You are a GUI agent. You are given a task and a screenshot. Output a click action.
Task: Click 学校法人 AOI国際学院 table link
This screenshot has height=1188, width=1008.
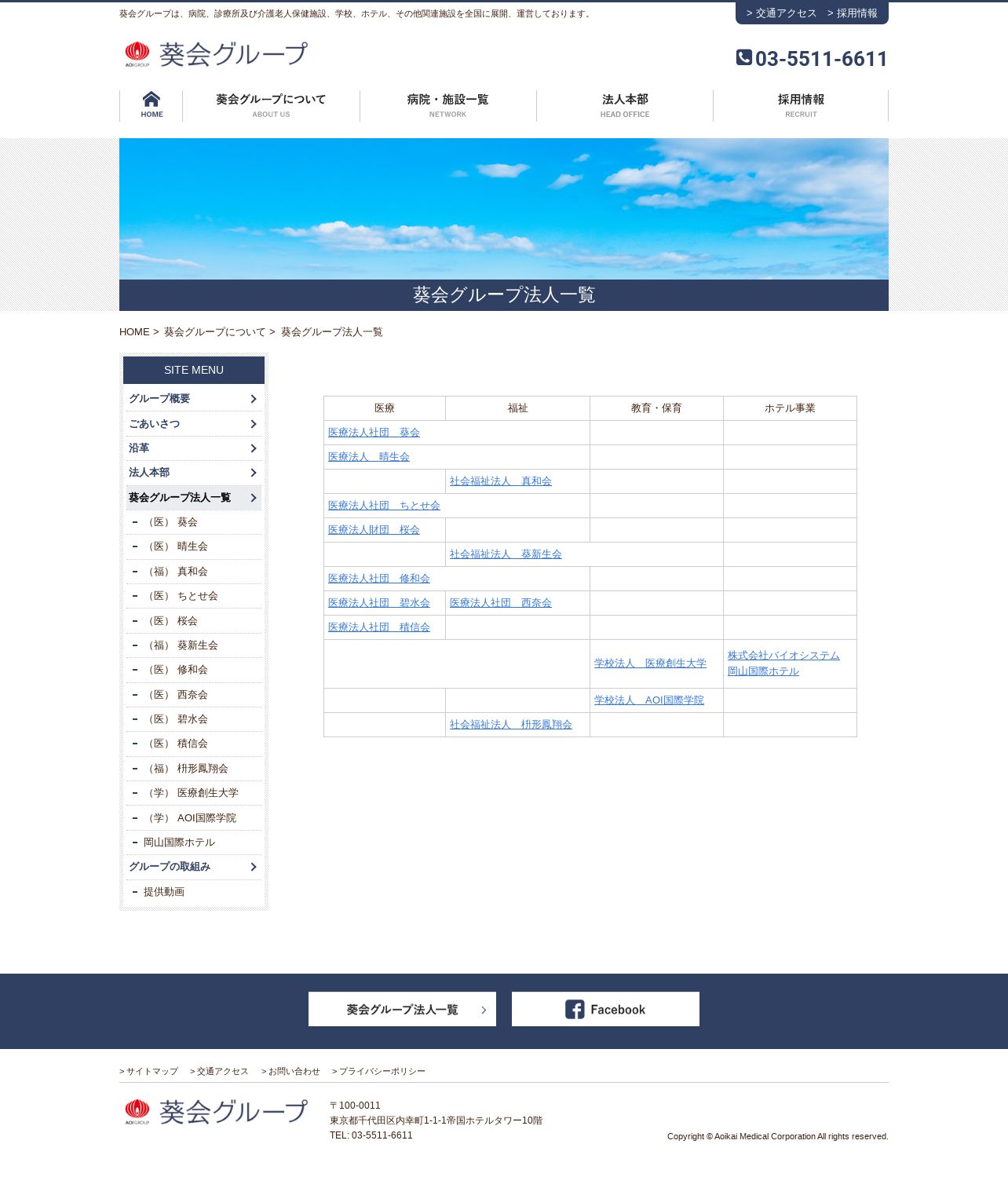[x=649, y=700]
